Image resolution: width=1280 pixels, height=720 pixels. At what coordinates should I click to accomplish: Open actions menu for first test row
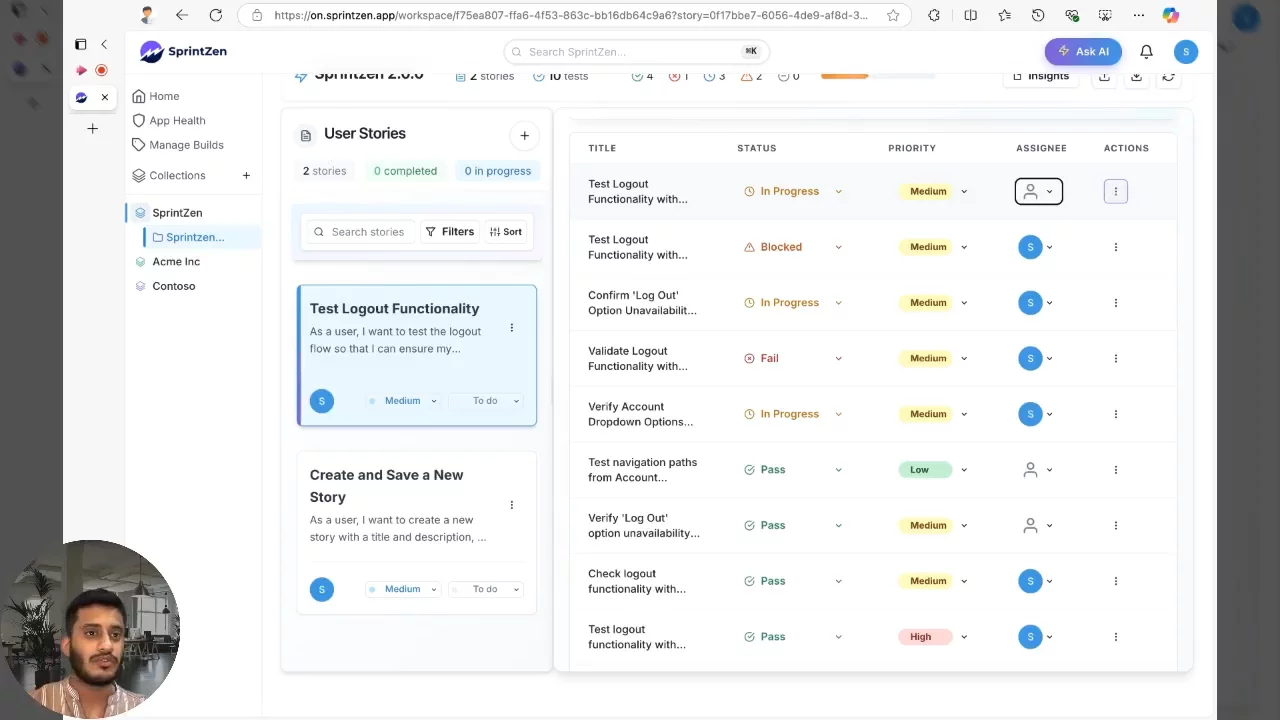click(1115, 191)
